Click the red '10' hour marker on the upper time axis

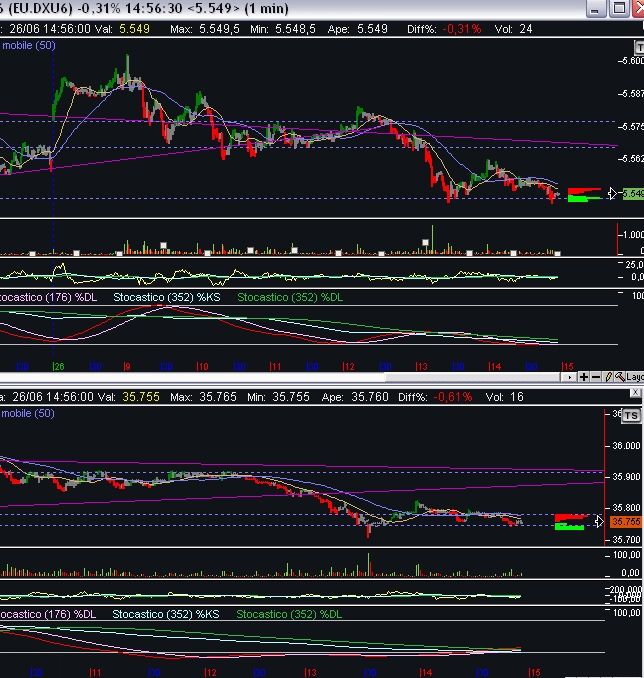(x=202, y=367)
